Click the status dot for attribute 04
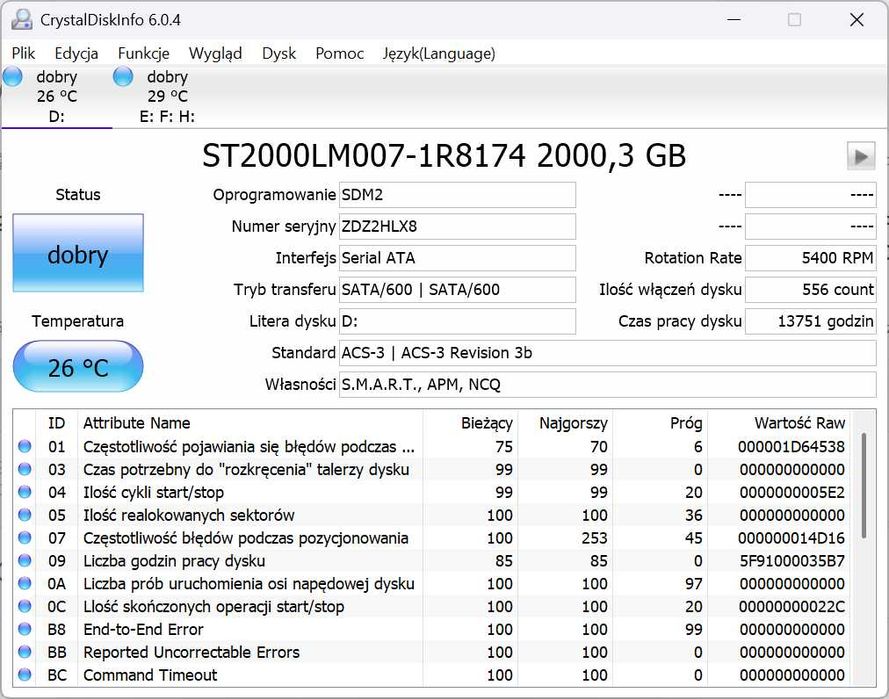889x699 pixels. [25, 492]
